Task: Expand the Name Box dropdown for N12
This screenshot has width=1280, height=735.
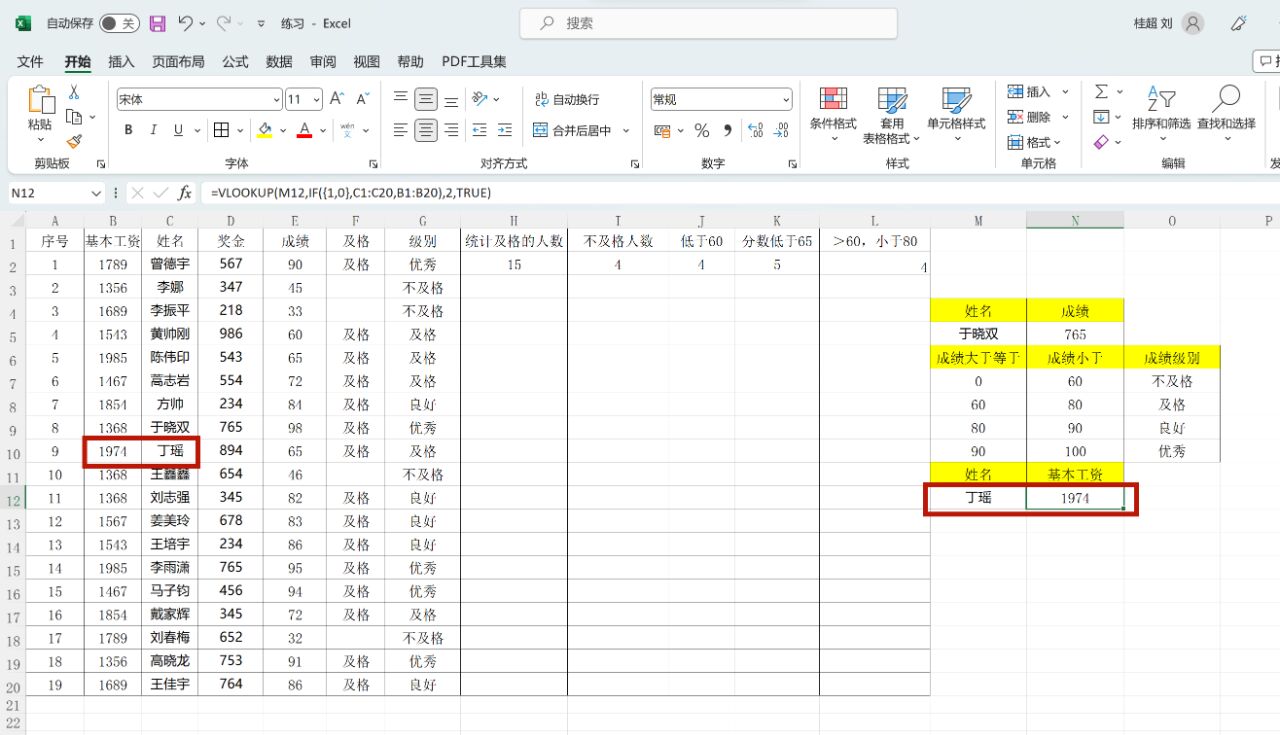Action: (x=97, y=193)
